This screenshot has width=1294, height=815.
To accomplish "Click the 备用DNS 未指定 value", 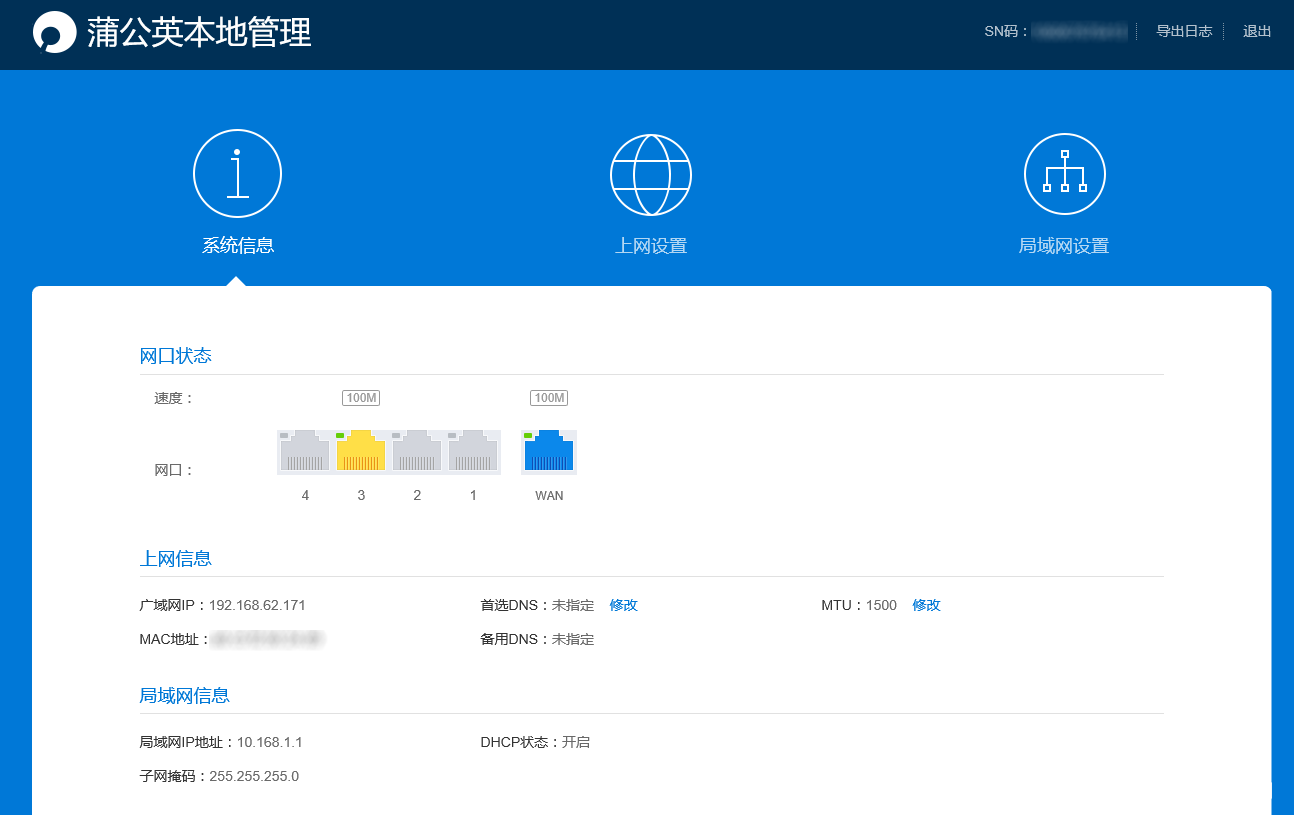I will coord(573,639).
